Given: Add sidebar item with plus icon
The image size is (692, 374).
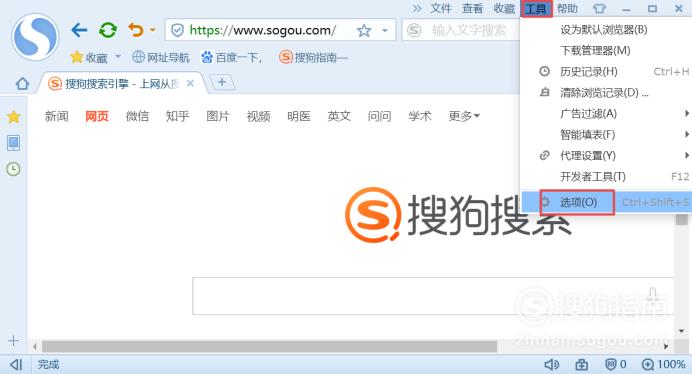Looking at the screenshot, I should [x=14, y=341].
